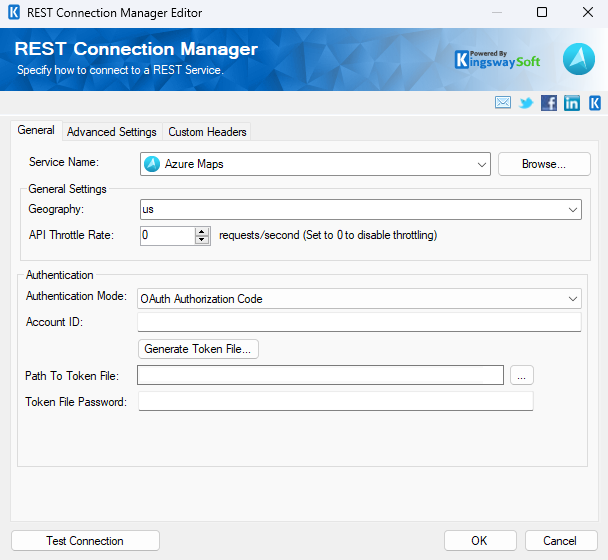
Task: Expand the Authentication Mode dropdown arrow
Action: click(x=573, y=299)
